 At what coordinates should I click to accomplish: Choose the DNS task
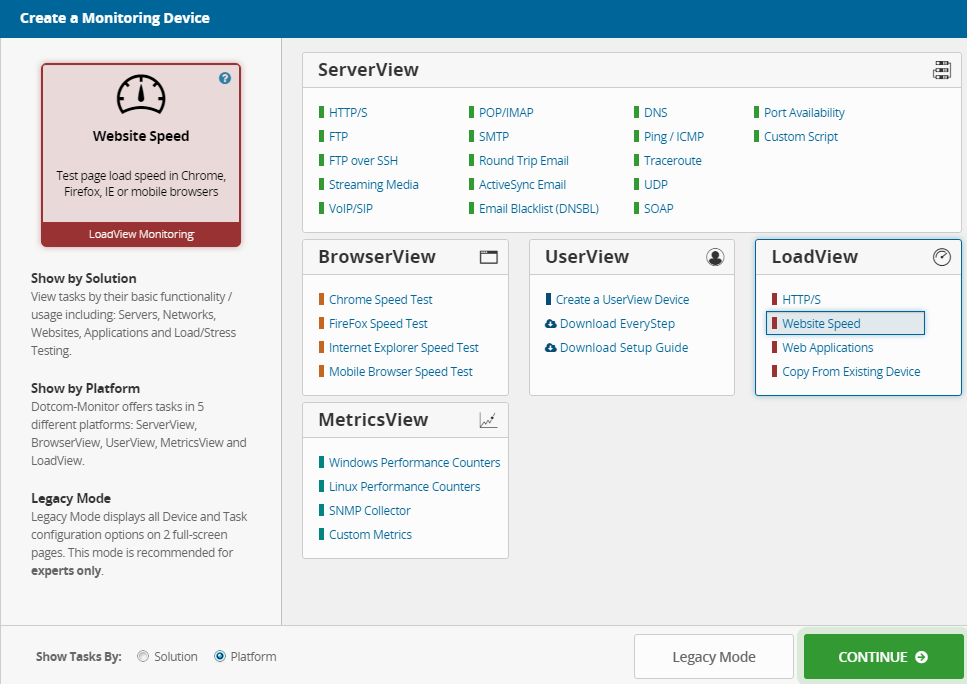(656, 113)
